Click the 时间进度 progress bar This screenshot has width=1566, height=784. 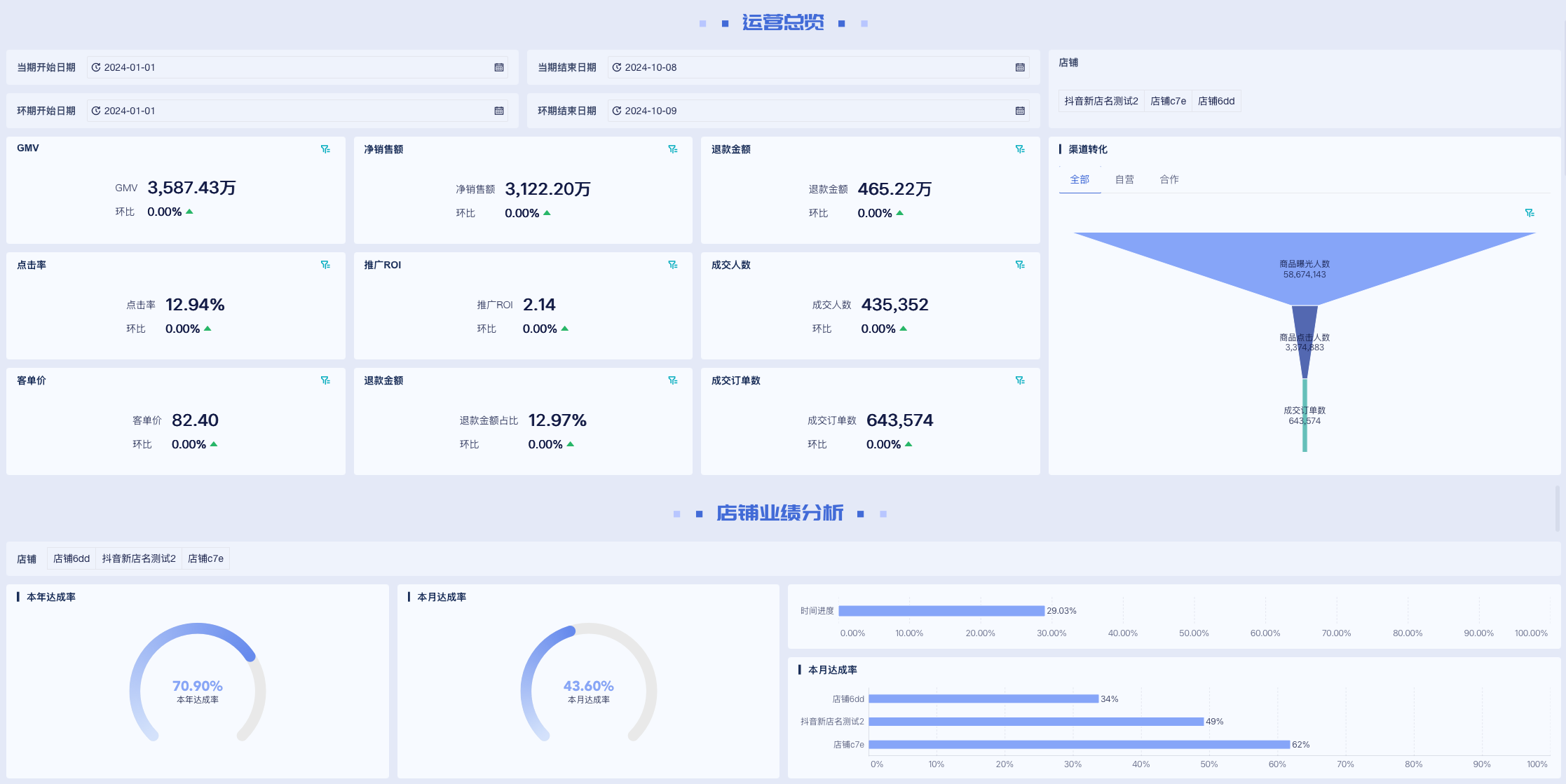pyautogui.click(x=941, y=611)
